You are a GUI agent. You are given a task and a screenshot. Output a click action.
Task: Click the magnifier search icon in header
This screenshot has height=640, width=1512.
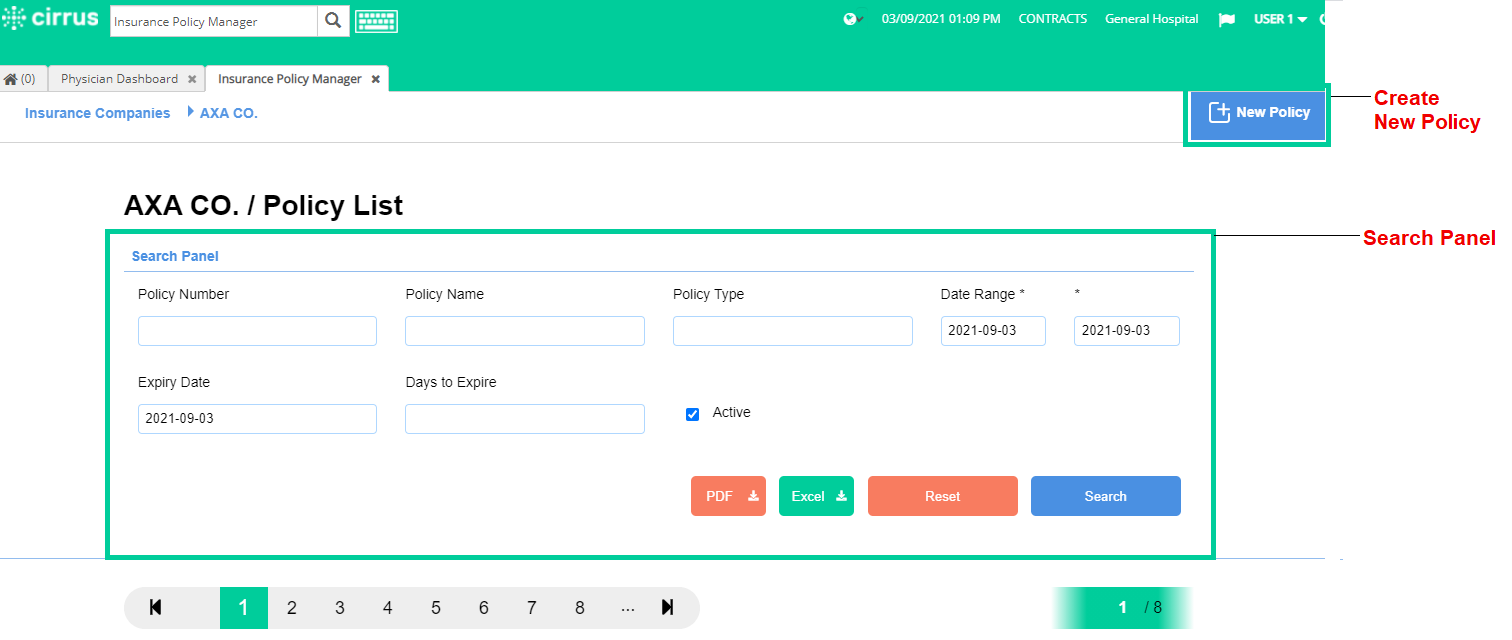pyautogui.click(x=334, y=21)
